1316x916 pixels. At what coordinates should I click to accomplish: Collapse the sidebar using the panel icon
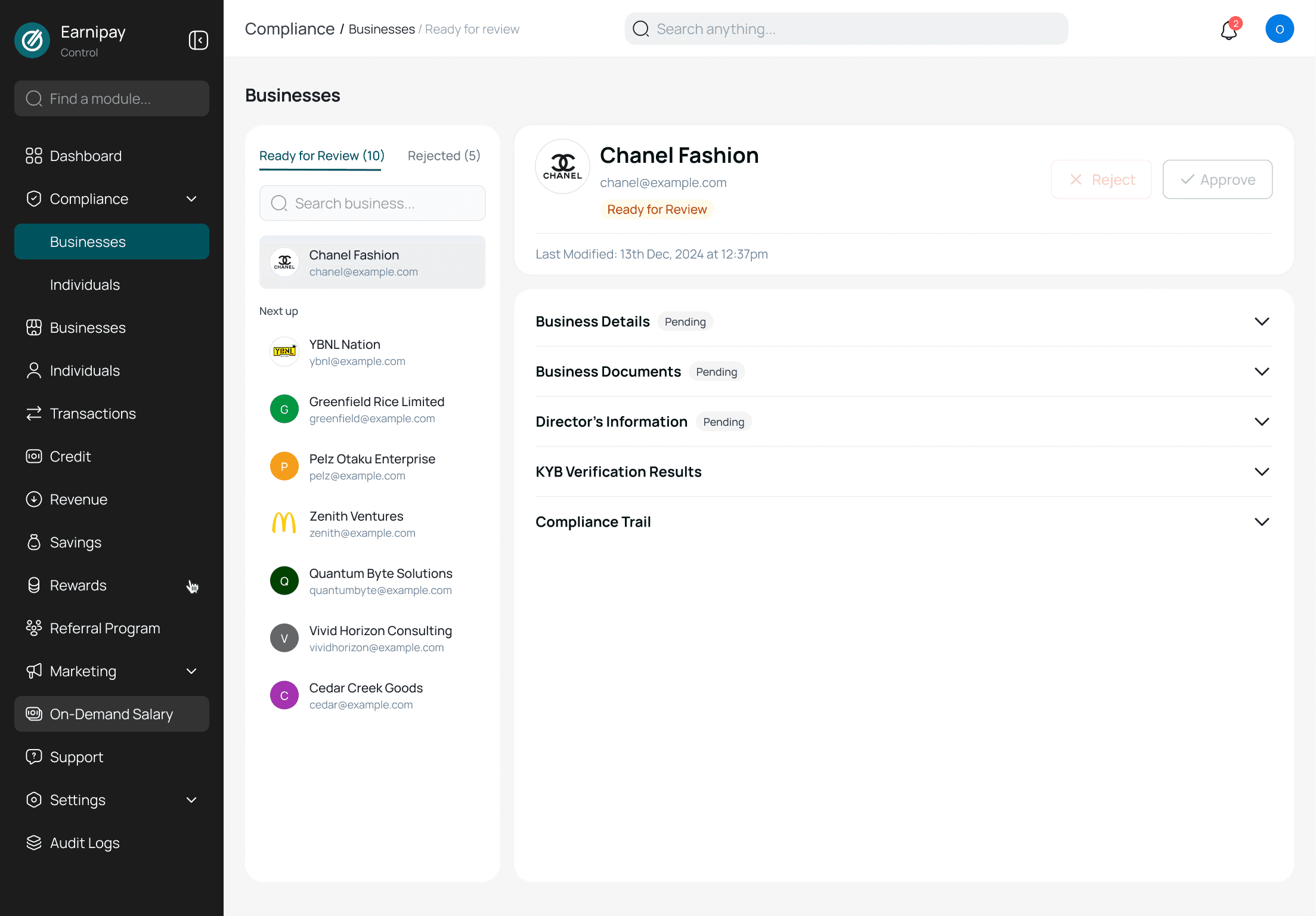[198, 41]
